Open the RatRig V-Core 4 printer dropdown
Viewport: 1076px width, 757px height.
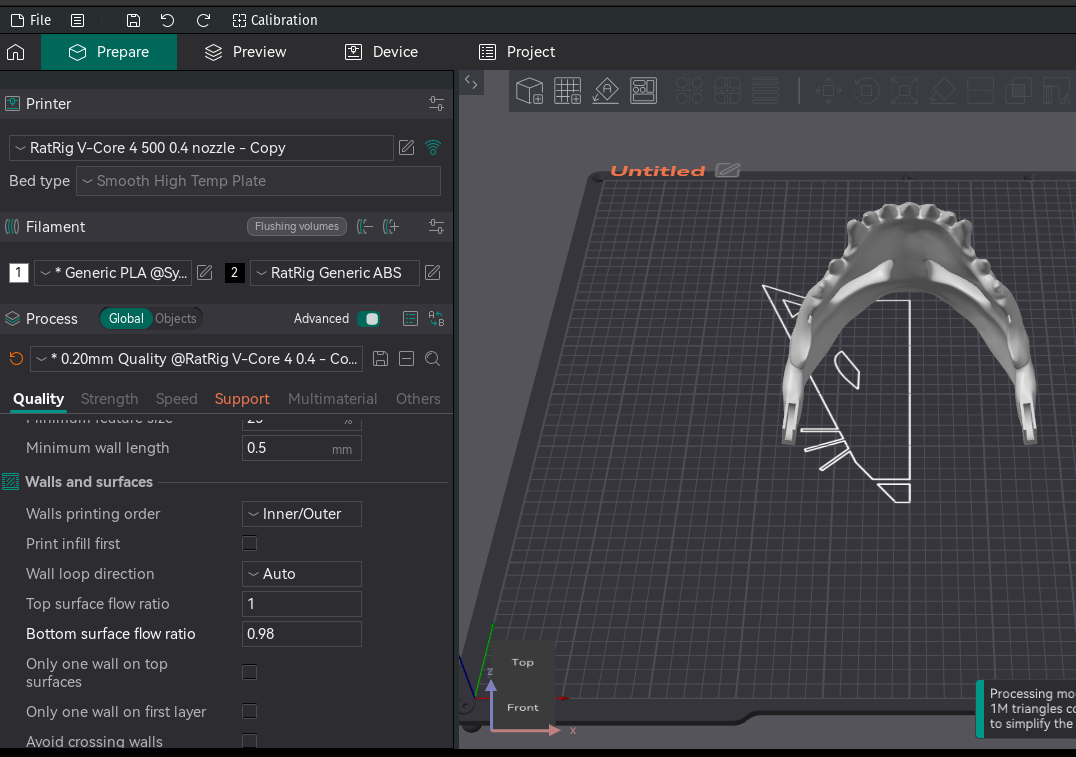[201, 148]
